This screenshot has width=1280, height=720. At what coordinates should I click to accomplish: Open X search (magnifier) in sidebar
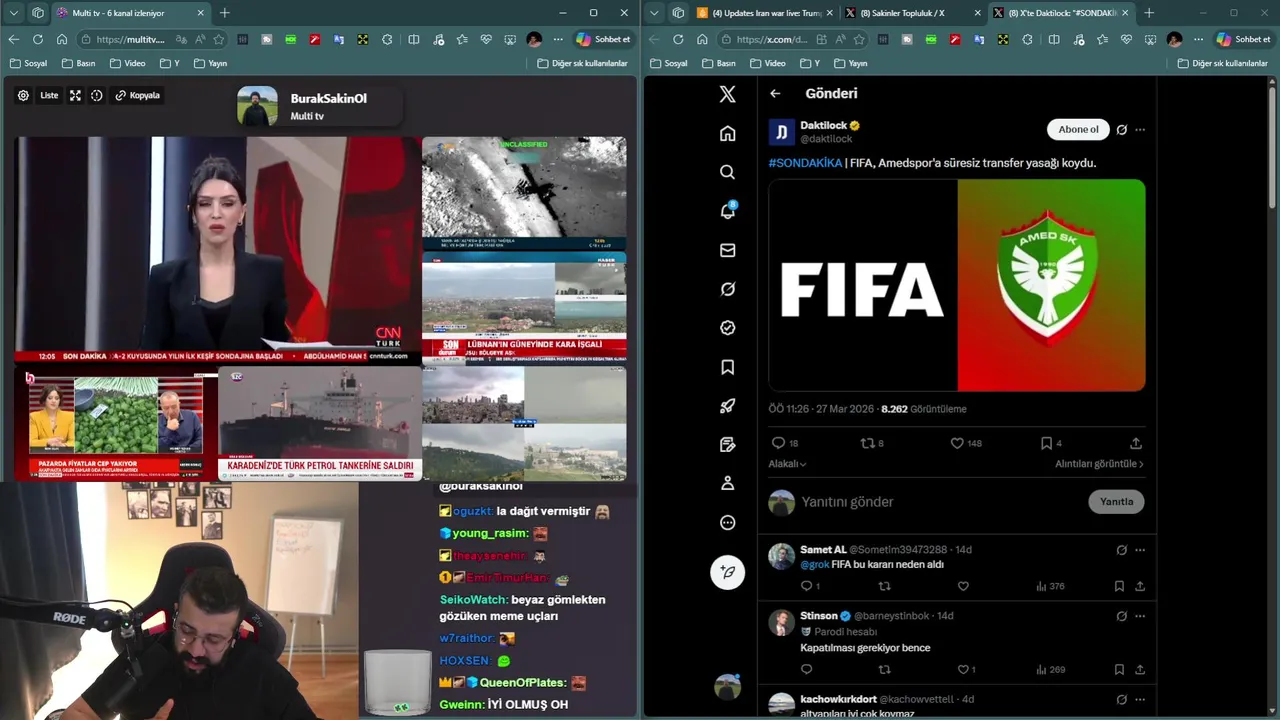[x=727, y=172]
